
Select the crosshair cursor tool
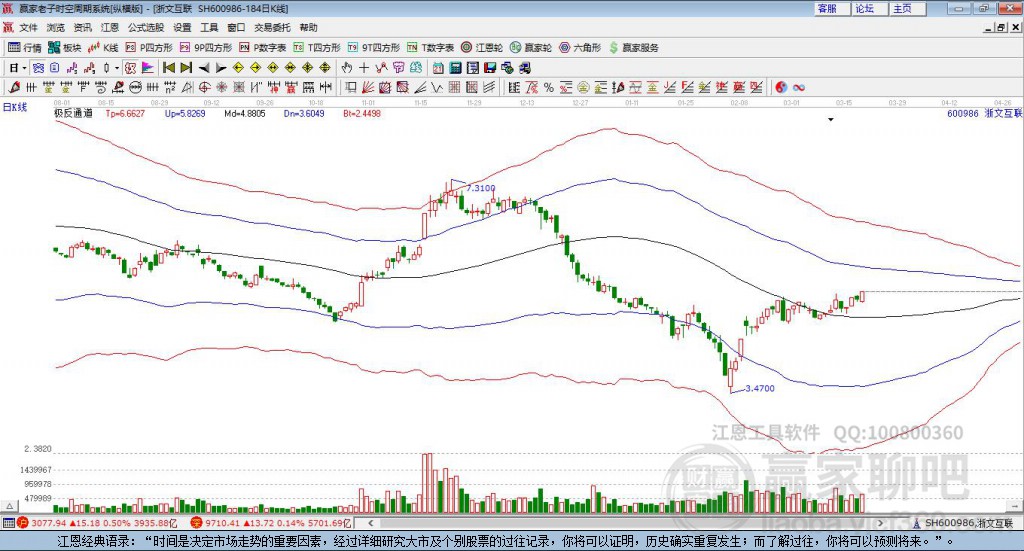364,68
